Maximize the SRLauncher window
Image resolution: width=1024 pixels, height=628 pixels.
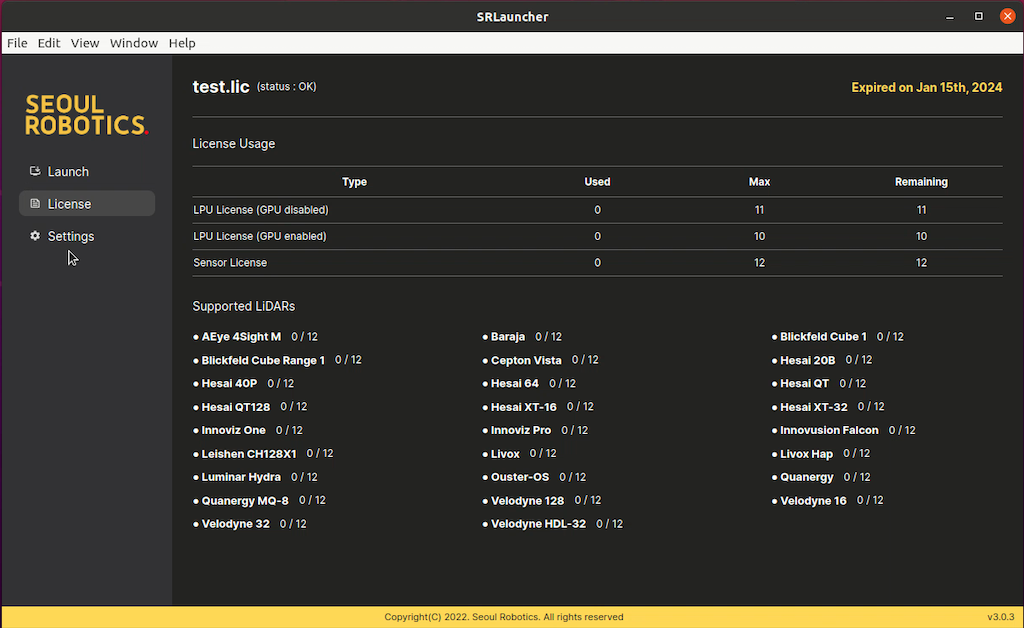click(978, 16)
